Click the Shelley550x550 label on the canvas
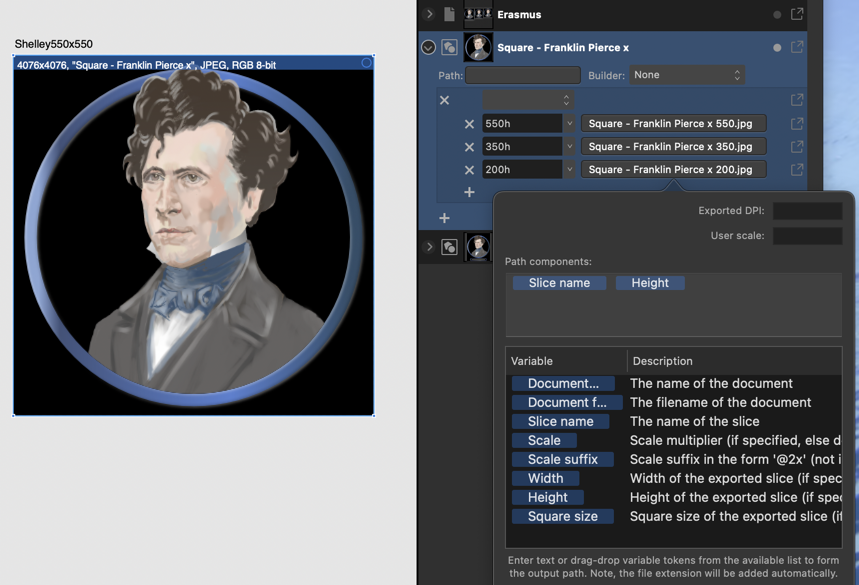859x585 pixels. coord(54,44)
